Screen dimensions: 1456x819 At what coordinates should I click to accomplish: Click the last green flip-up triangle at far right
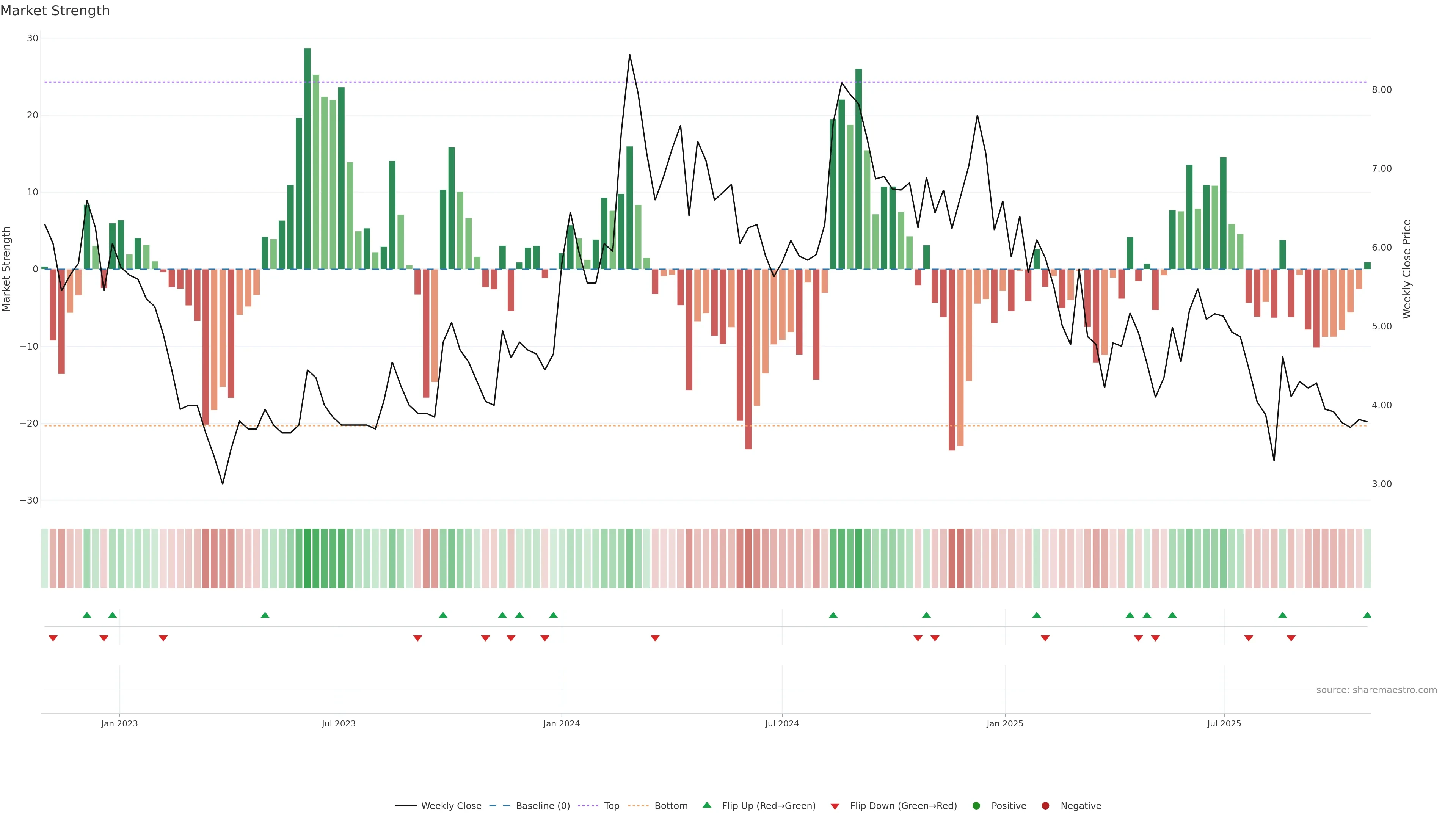tap(1367, 615)
